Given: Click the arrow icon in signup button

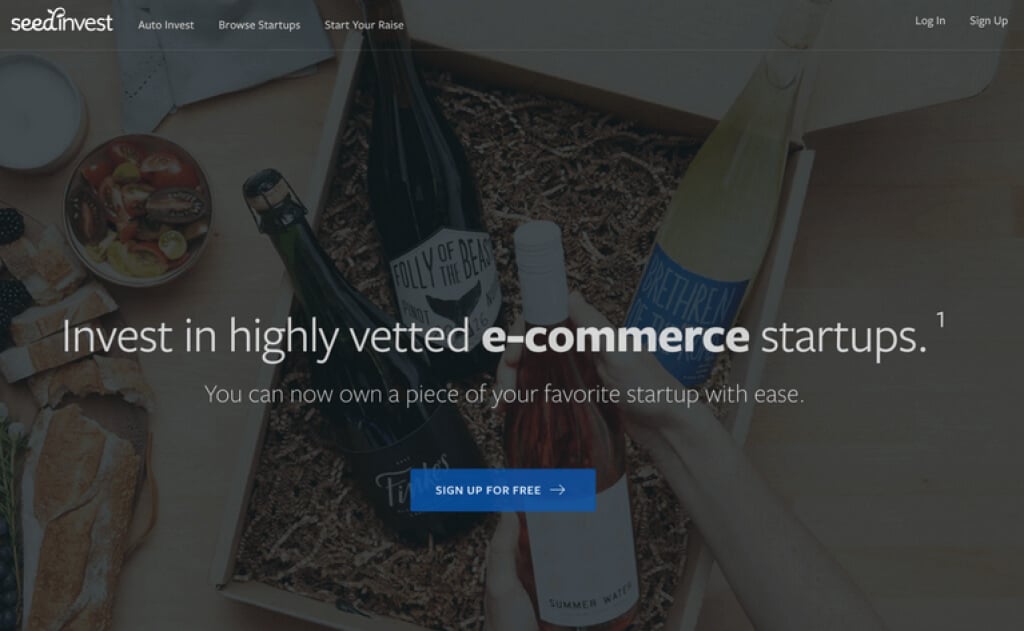Looking at the screenshot, I should pyautogui.click(x=557, y=490).
